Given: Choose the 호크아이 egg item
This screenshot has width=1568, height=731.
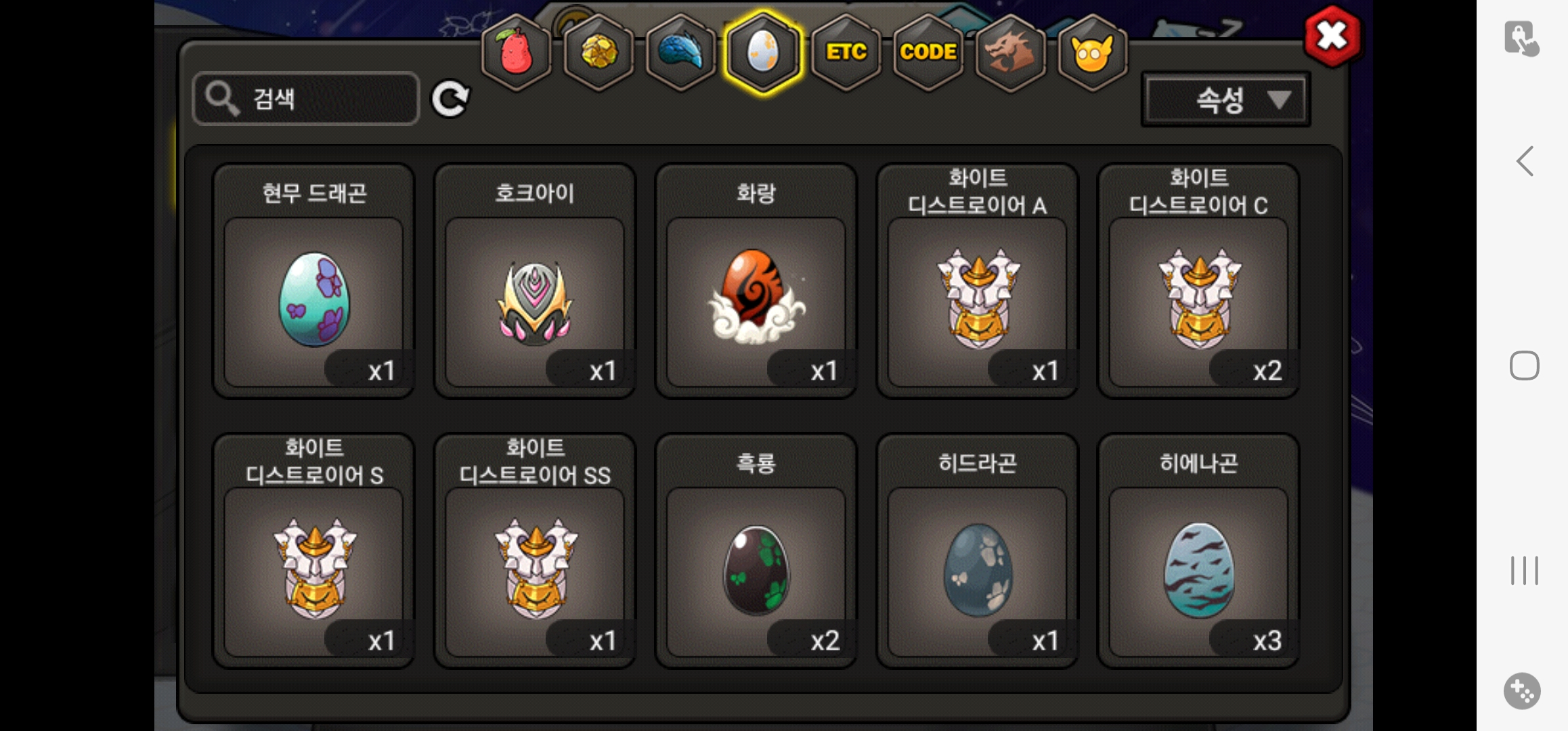Looking at the screenshot, I should [x=535, y=281].
